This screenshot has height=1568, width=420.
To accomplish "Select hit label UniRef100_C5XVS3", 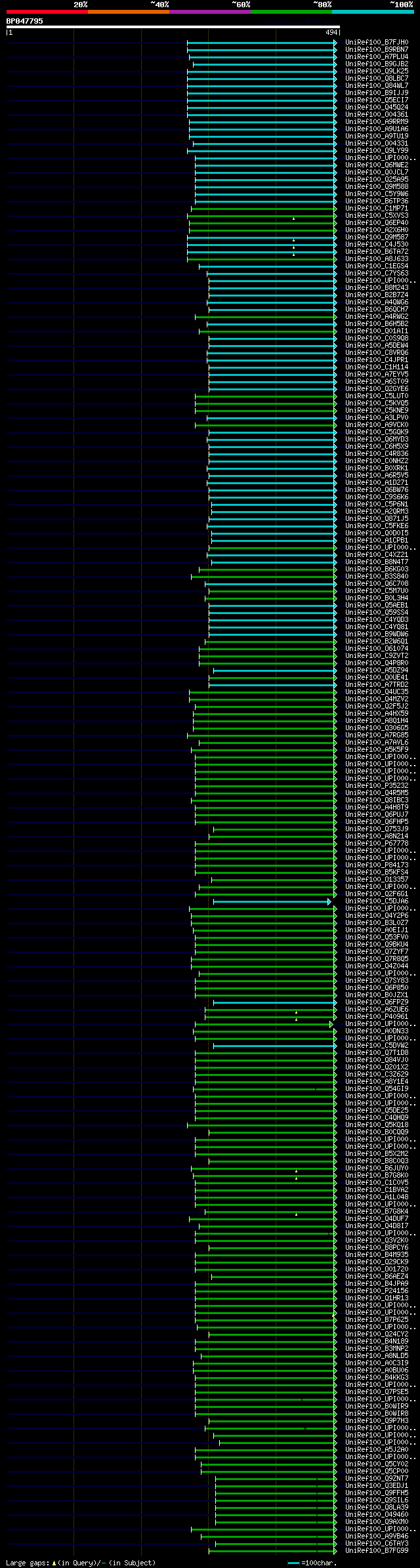I will (377, 216).
